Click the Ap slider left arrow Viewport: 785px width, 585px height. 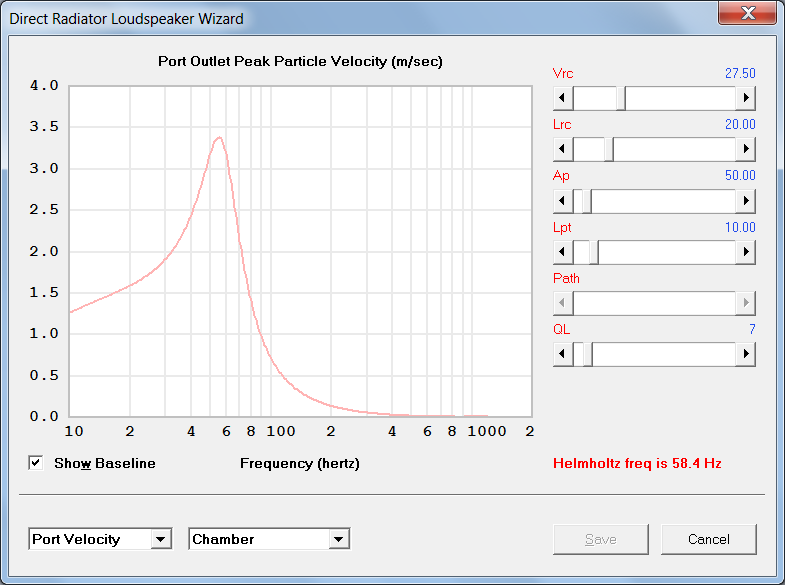(x=563, y=201)
